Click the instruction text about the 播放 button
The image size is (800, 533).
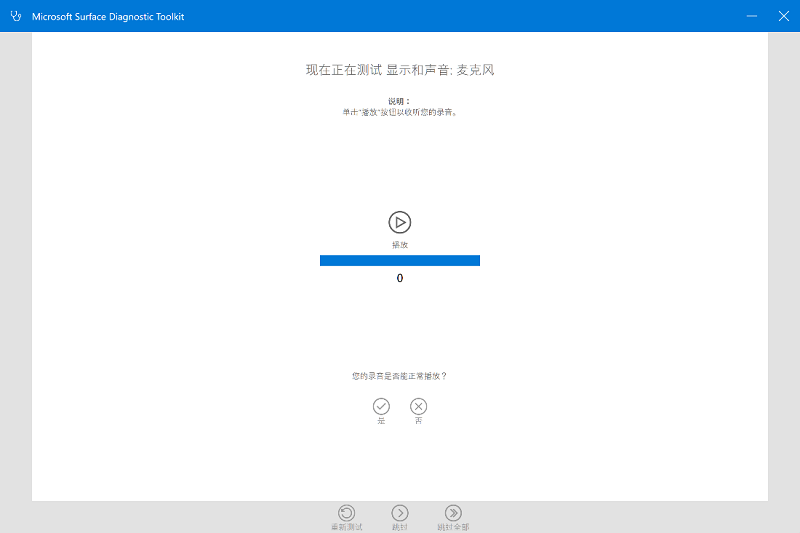point(399,112)
